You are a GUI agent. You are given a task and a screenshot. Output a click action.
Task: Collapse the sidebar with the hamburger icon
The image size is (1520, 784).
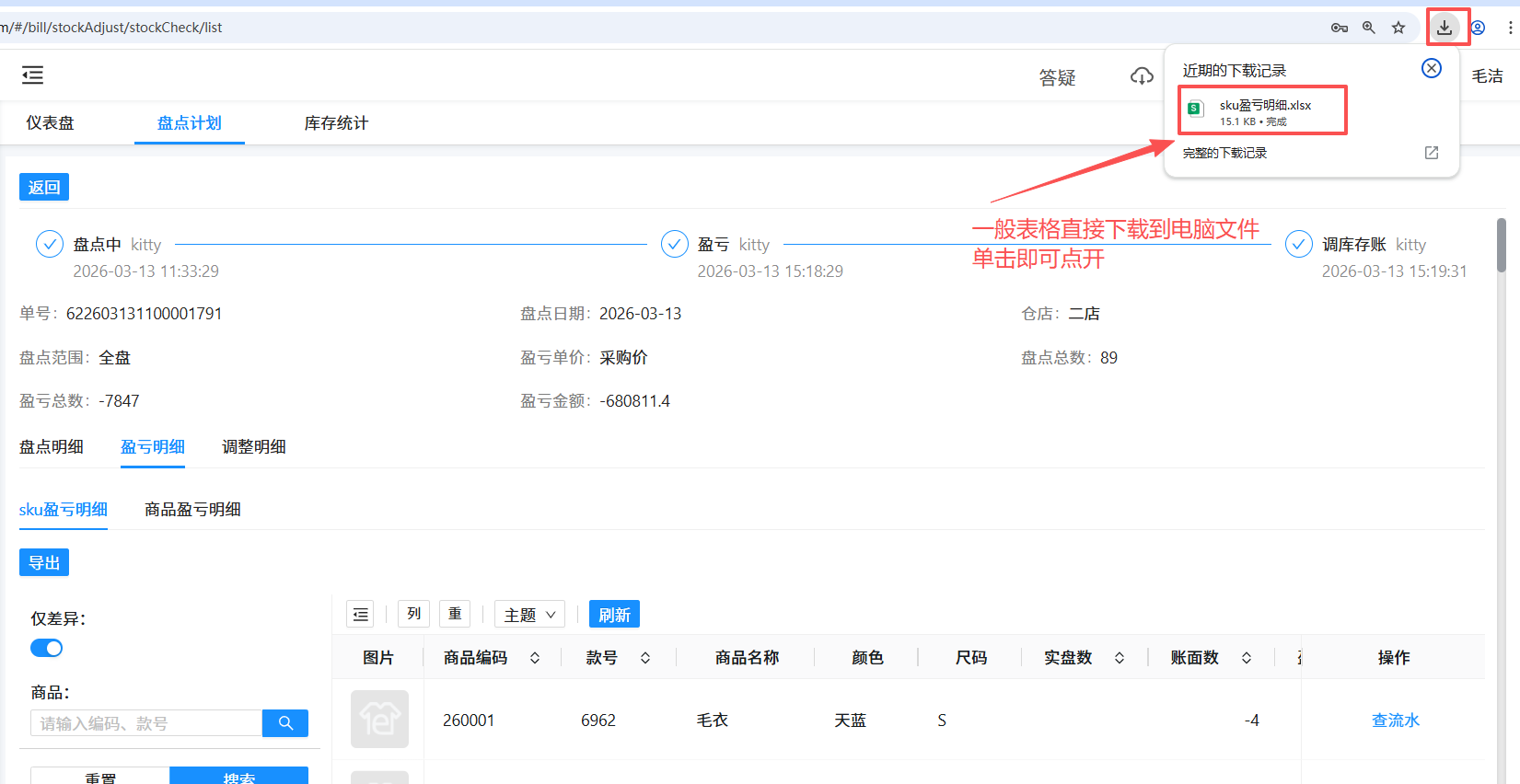33,75
